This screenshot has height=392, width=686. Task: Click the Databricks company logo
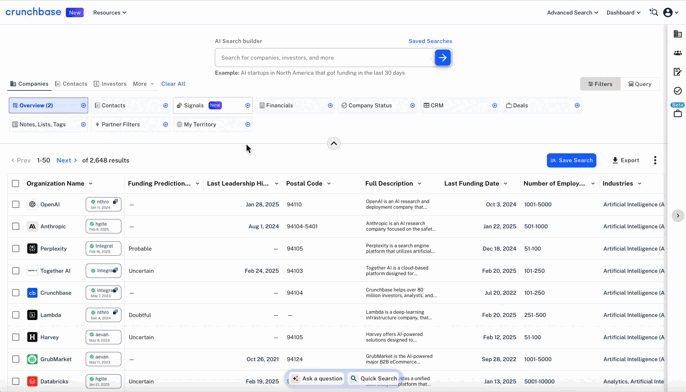[x=32, y=382]
